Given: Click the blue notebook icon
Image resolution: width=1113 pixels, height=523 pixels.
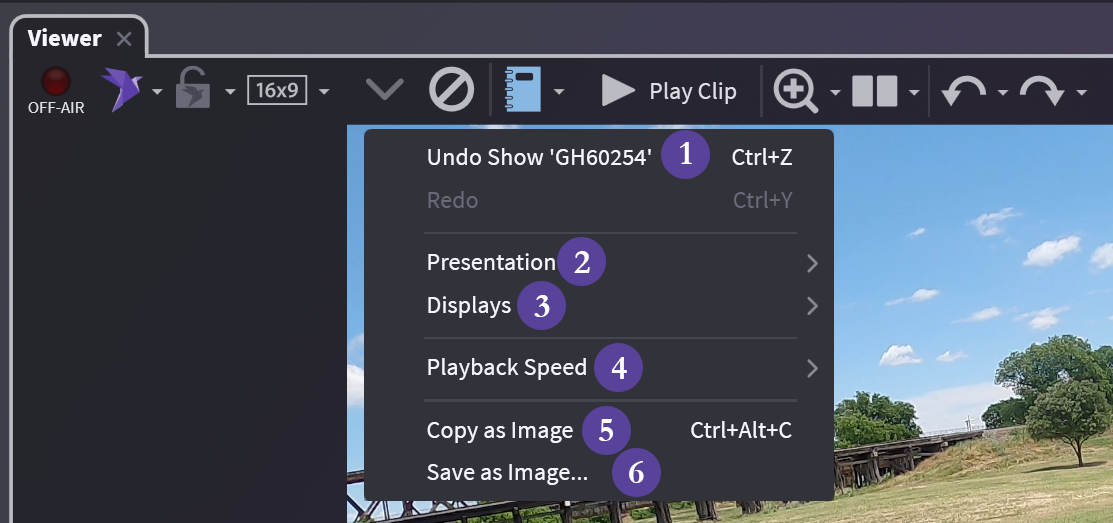Looking at the screenshot, I should click(523, 90).
